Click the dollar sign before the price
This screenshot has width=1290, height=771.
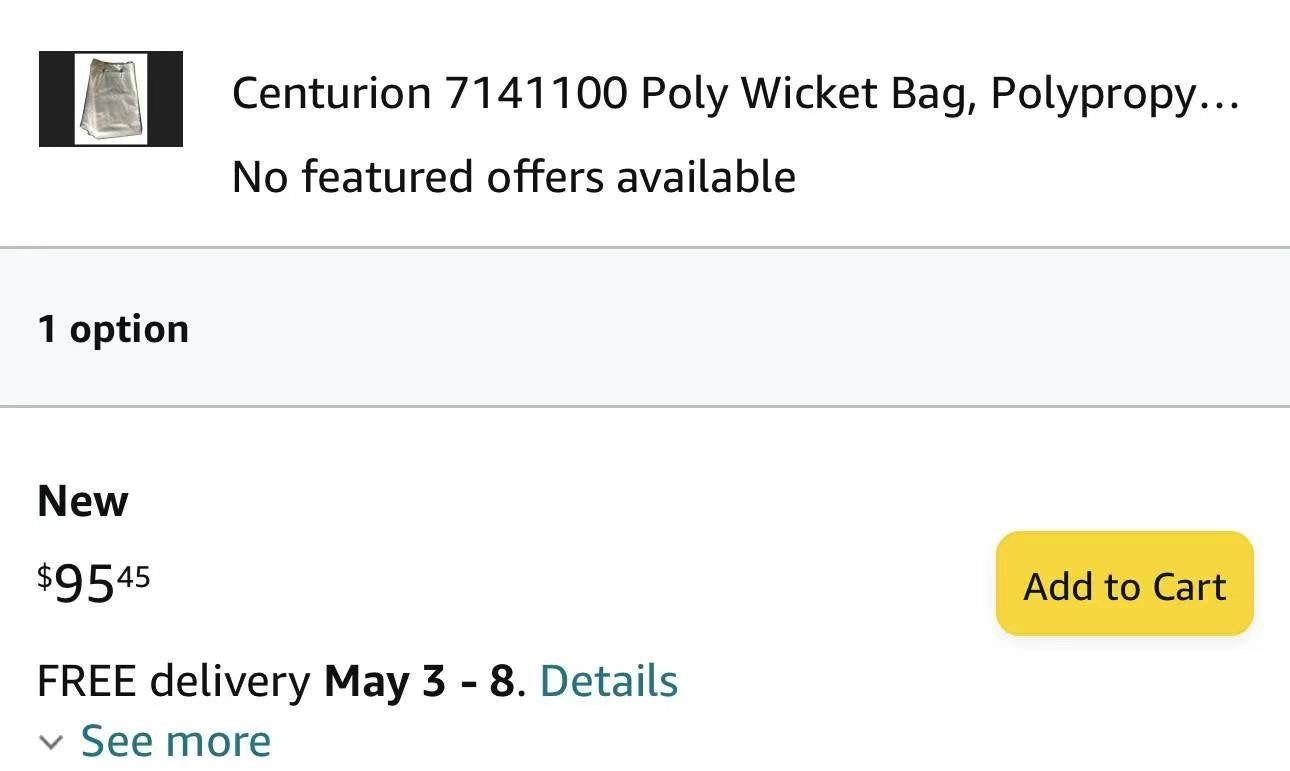[x=44, y=574]
